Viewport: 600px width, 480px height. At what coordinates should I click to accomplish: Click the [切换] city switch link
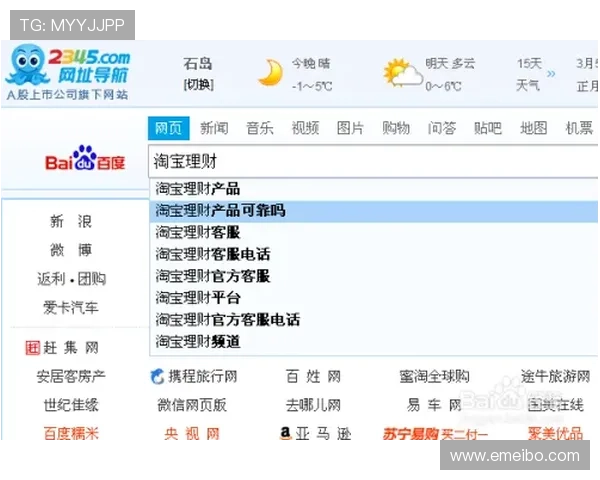point(199,85)
